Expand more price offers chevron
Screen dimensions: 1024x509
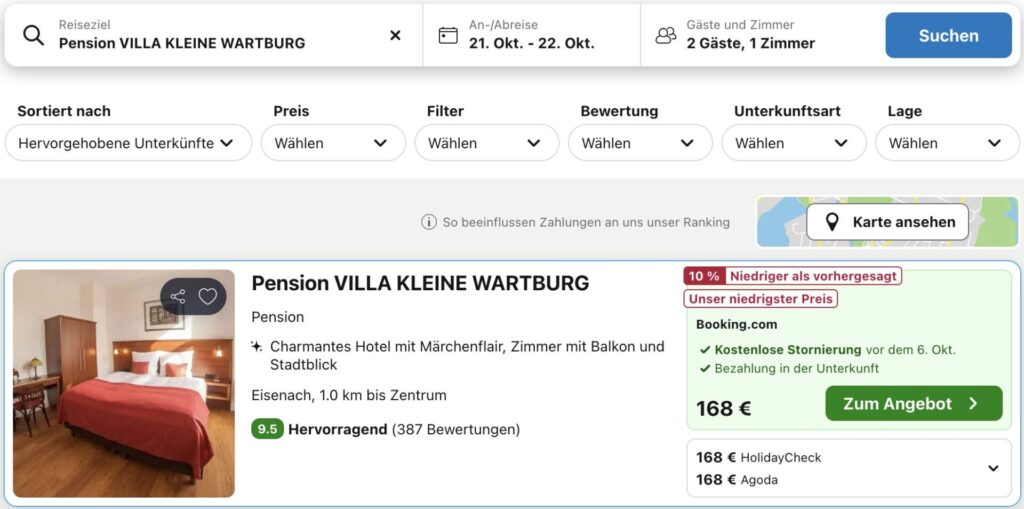click(x=993, y=468)
